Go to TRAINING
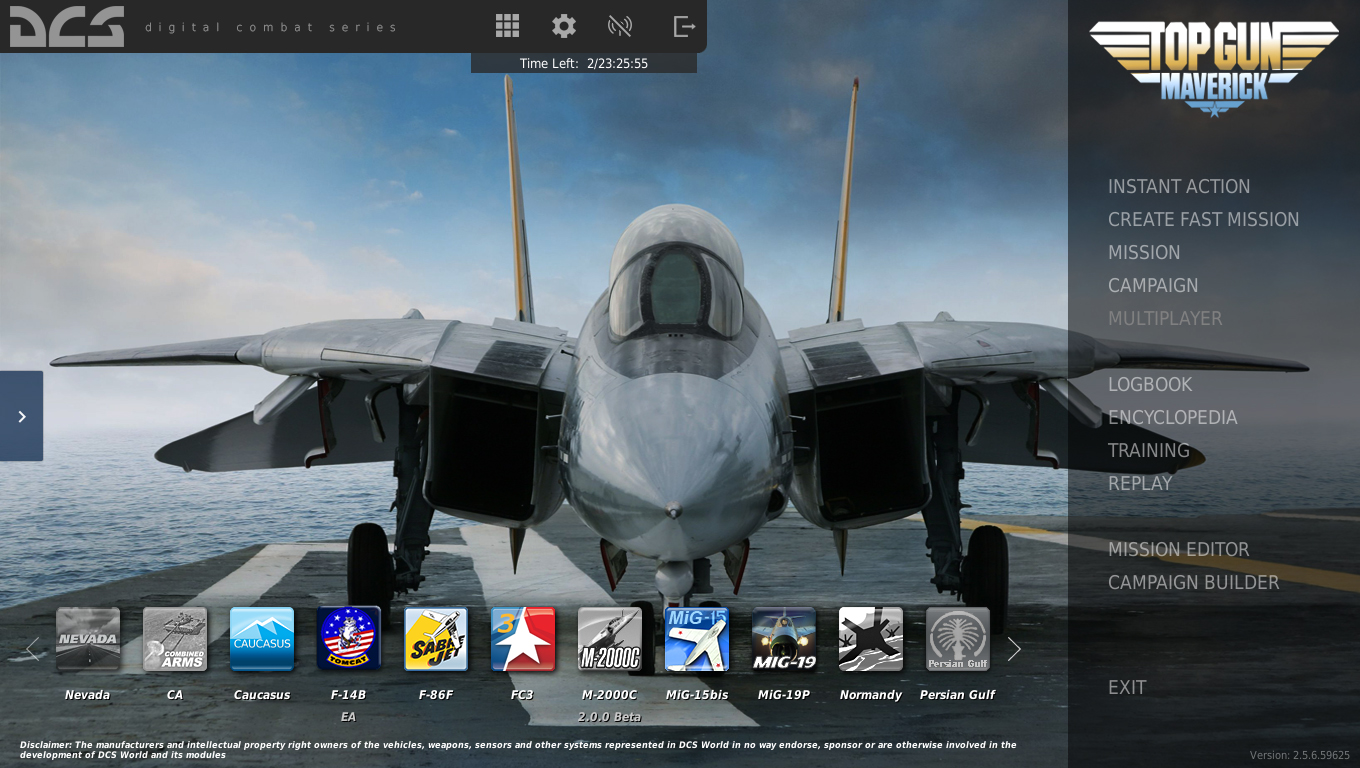The image size is (1360, 768). 1149,451
